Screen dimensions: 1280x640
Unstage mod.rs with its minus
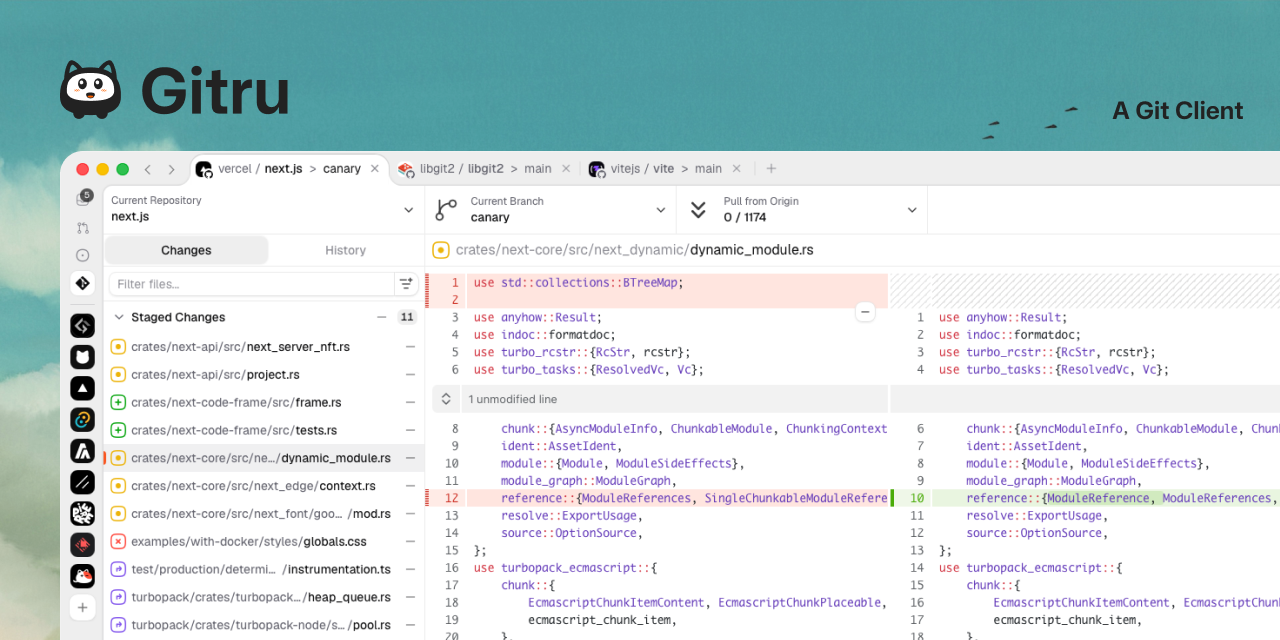(410, 514)
